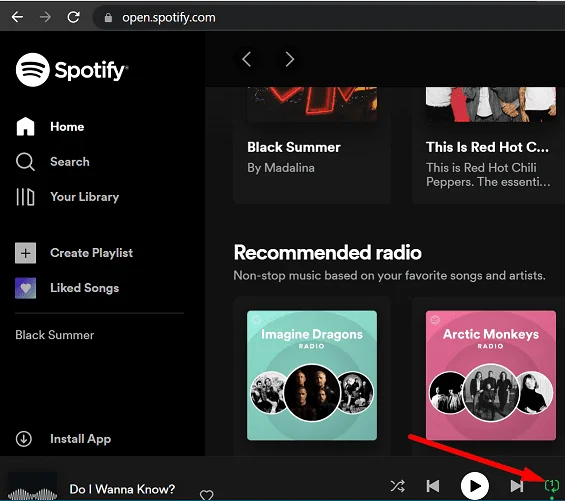Go forward with Spotify's right chevron
565x501 pixels.
(290, 59)
